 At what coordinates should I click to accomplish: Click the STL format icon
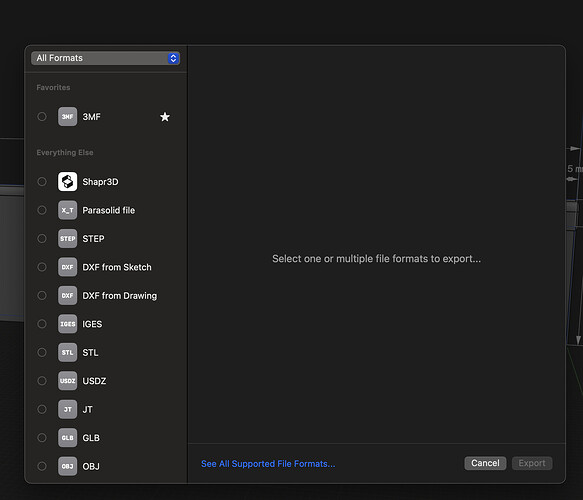click(x=67, y=352)
